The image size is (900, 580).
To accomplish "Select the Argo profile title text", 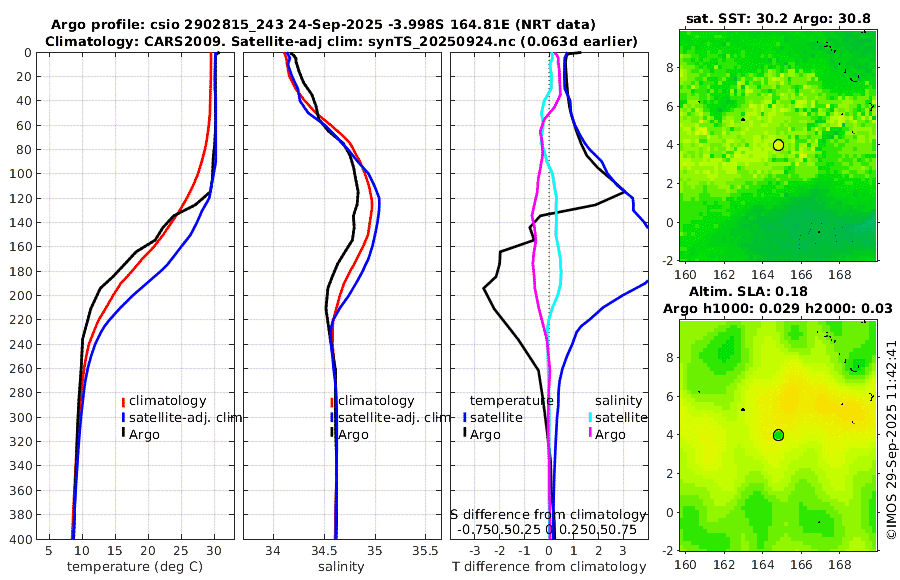I will 323,25.
